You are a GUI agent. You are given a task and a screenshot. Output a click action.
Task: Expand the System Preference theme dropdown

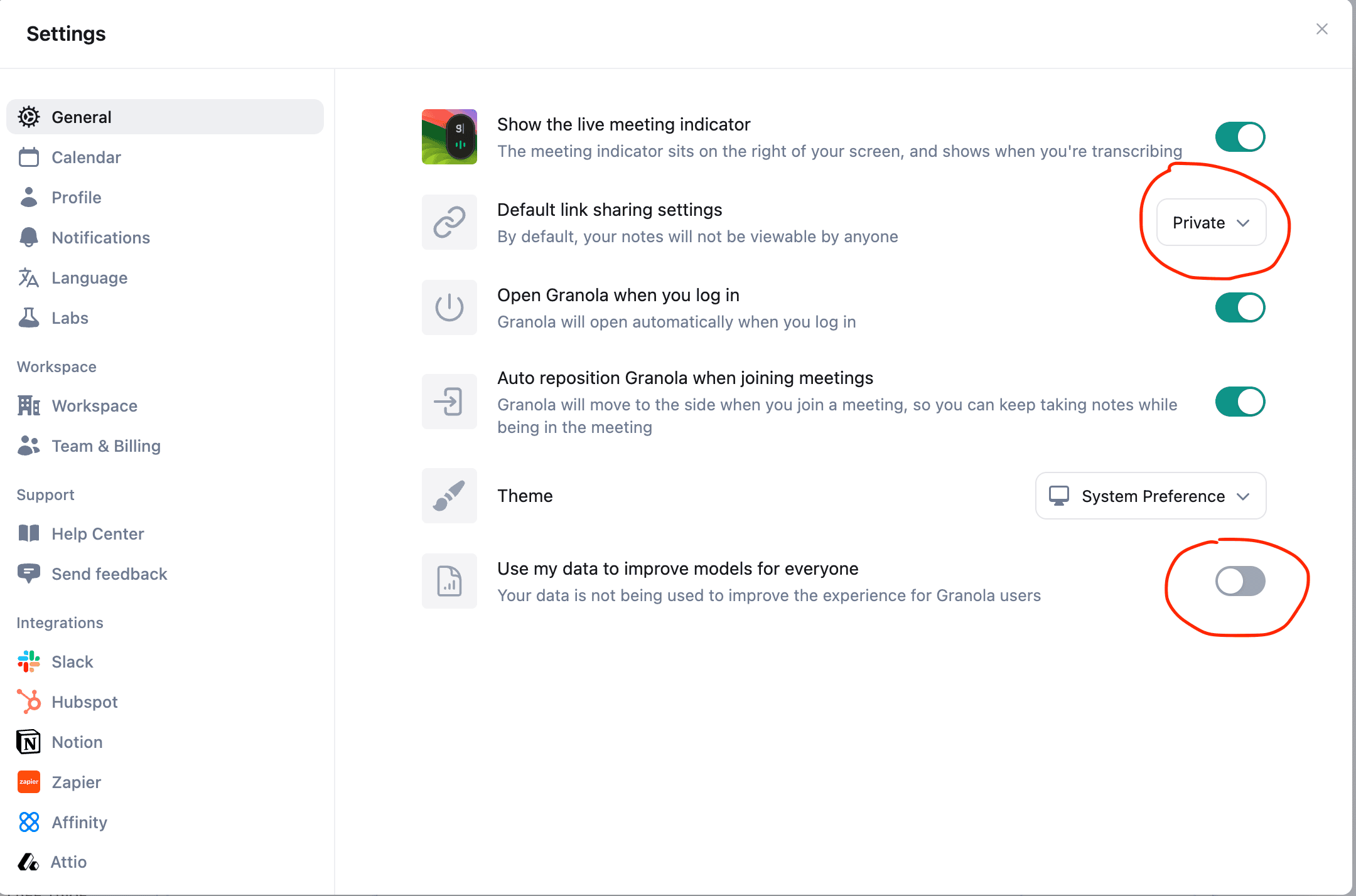pyautogui.click(x=1150, y=496)
